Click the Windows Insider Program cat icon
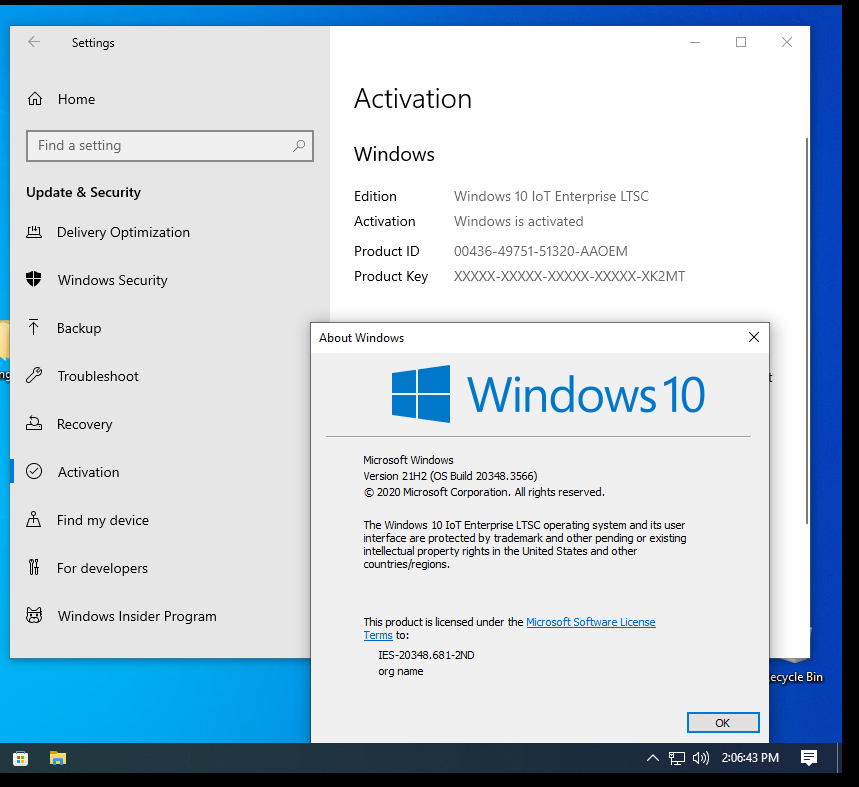Viewport: 859px width, 787px height. tap(34, 615)
